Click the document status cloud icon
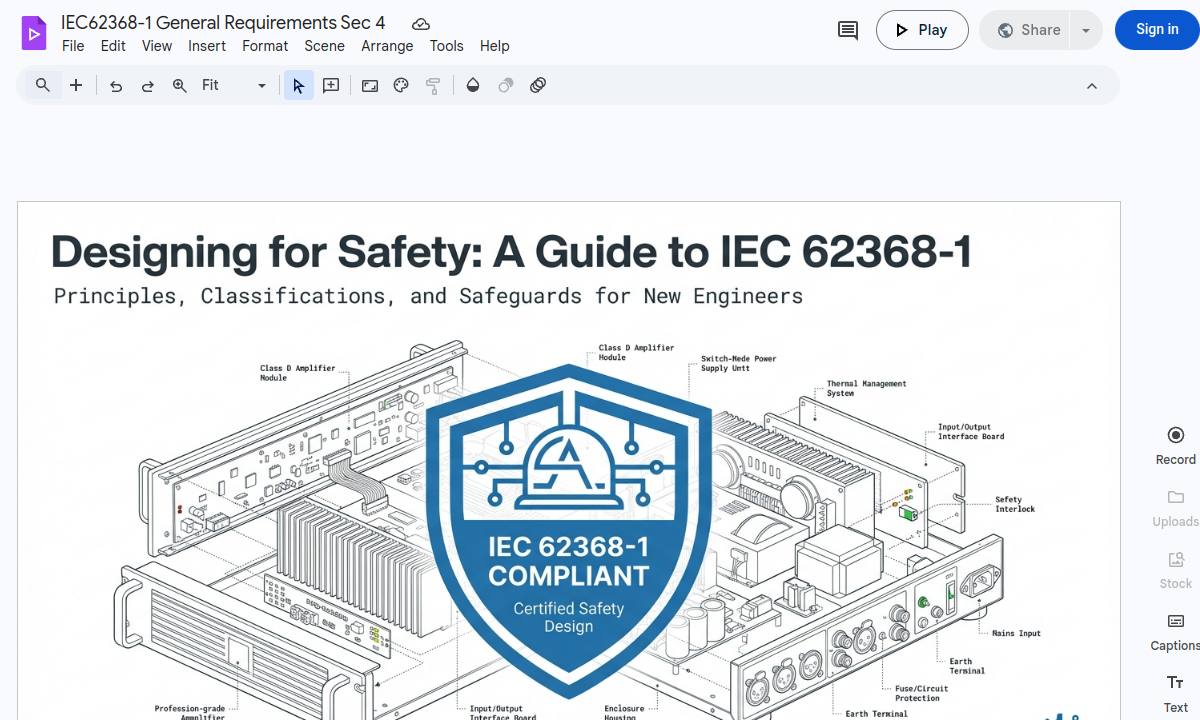This screenshot has height=720, width=1200. coord(421,24)
